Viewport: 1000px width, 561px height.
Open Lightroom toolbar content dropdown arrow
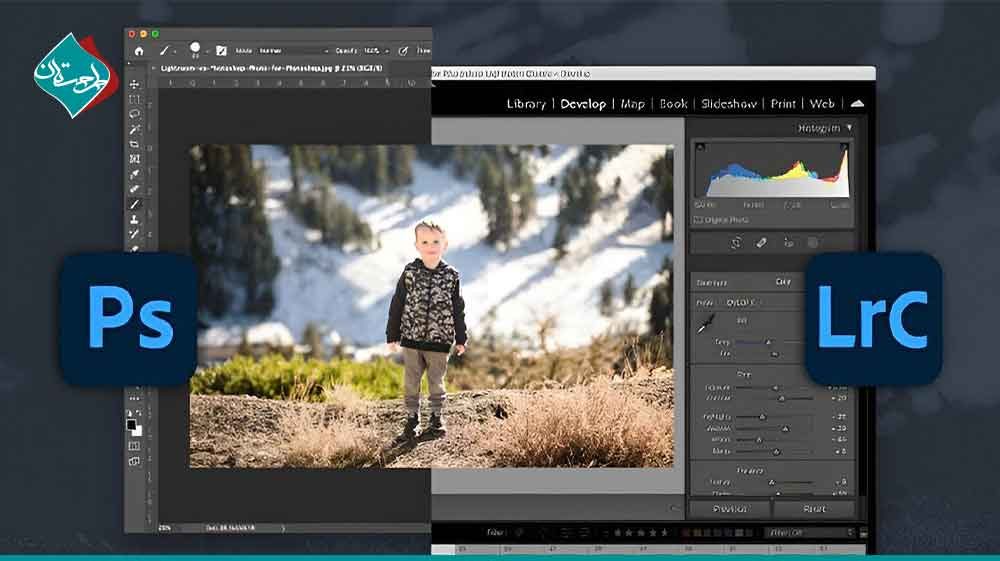(675, 508)
